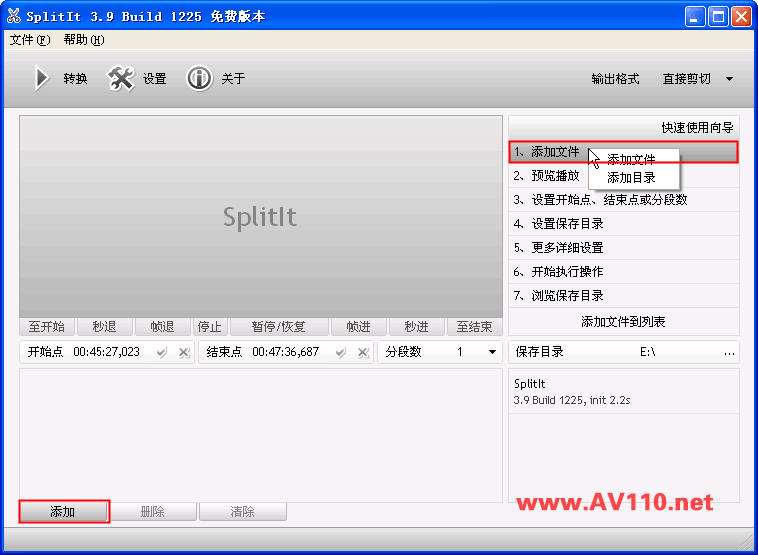
Task: Click the 结束点 time field 00:47:36,687
Action: pos(286,352)
